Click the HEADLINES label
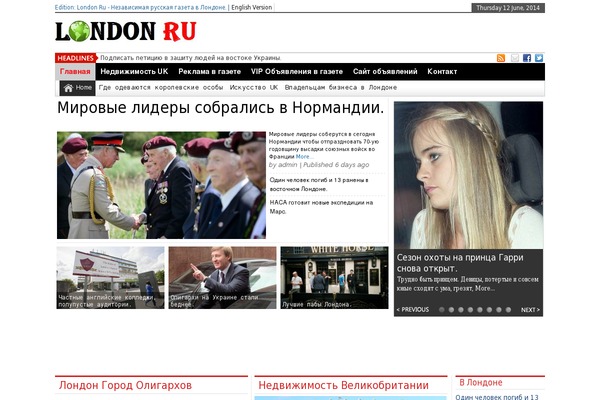 tap(76, 58)
